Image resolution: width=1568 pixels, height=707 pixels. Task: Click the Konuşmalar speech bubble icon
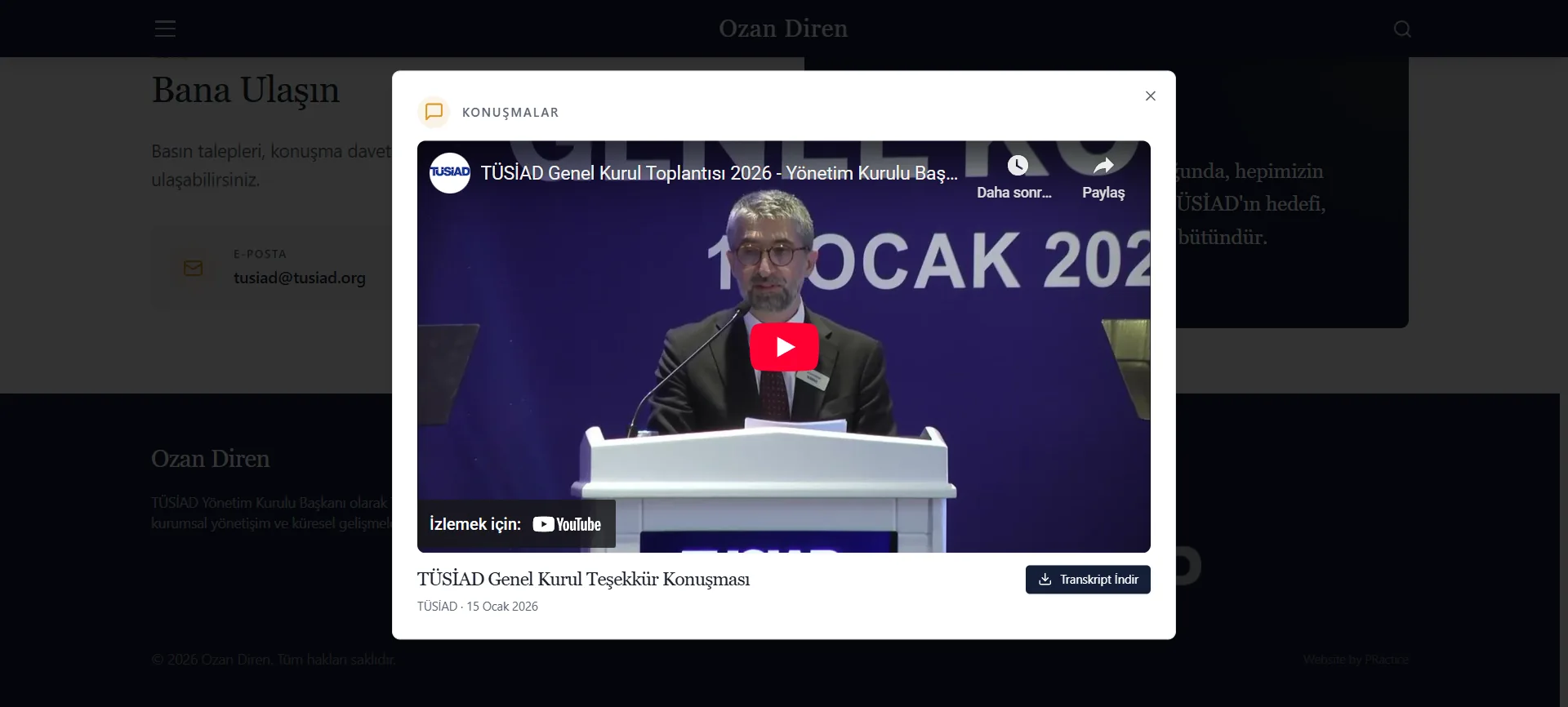[434, 112]
